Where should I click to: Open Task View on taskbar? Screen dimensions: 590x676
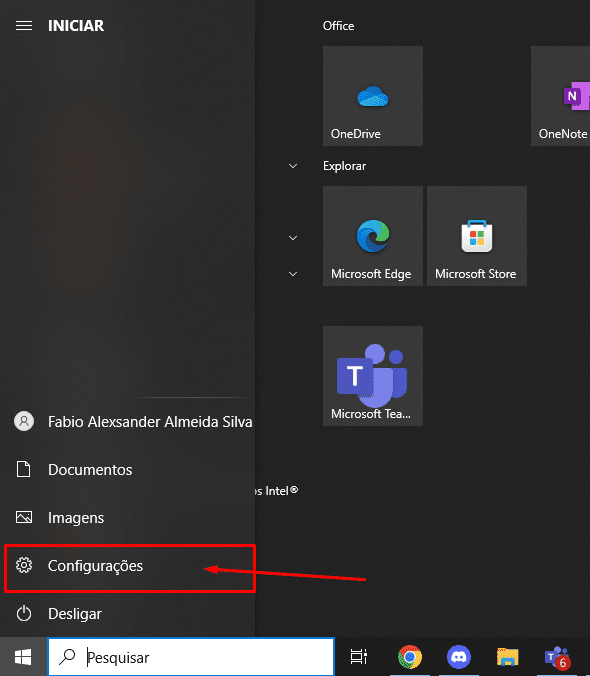359,657
